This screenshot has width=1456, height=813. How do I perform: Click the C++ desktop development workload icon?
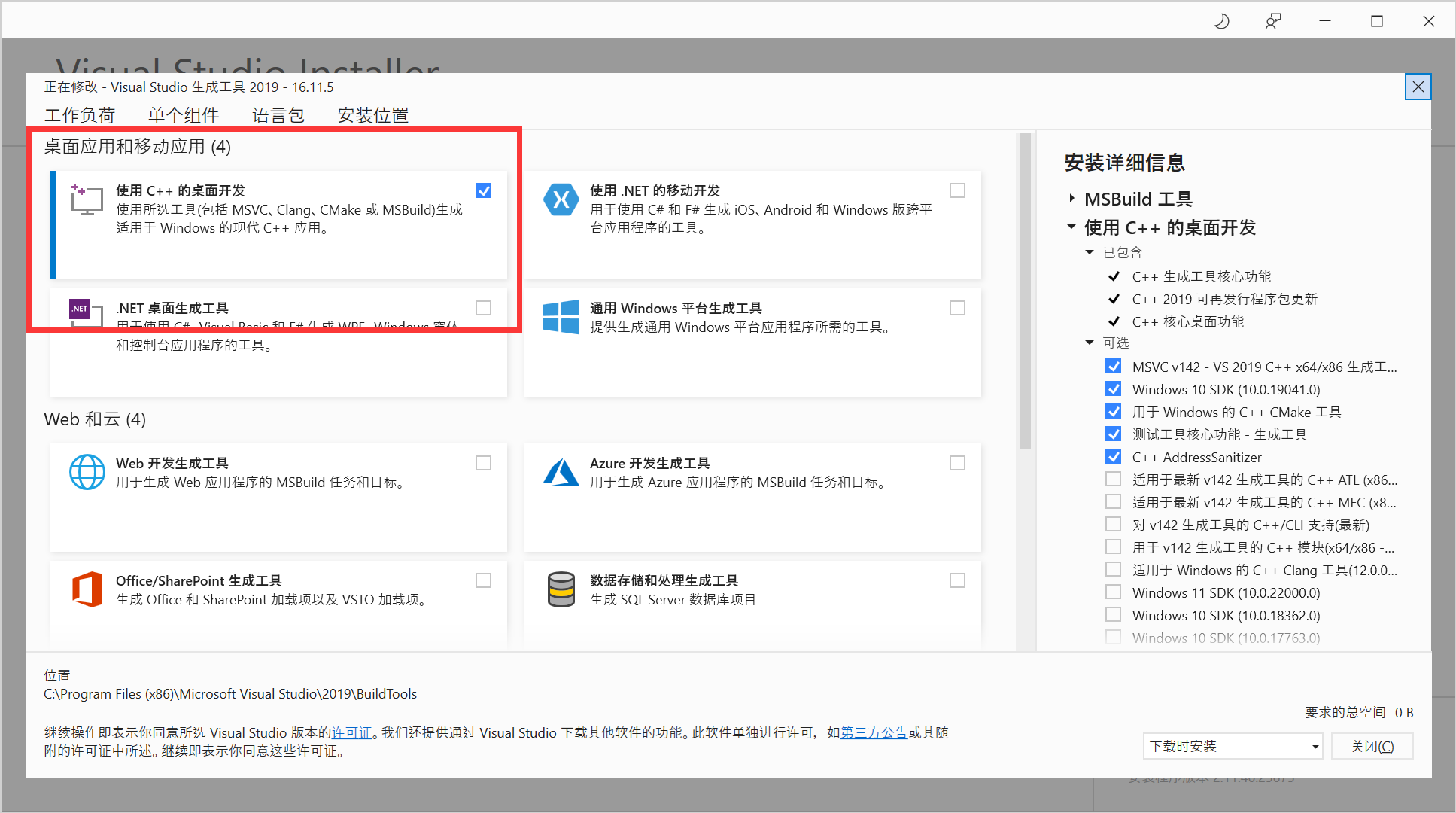coord(87,200)
